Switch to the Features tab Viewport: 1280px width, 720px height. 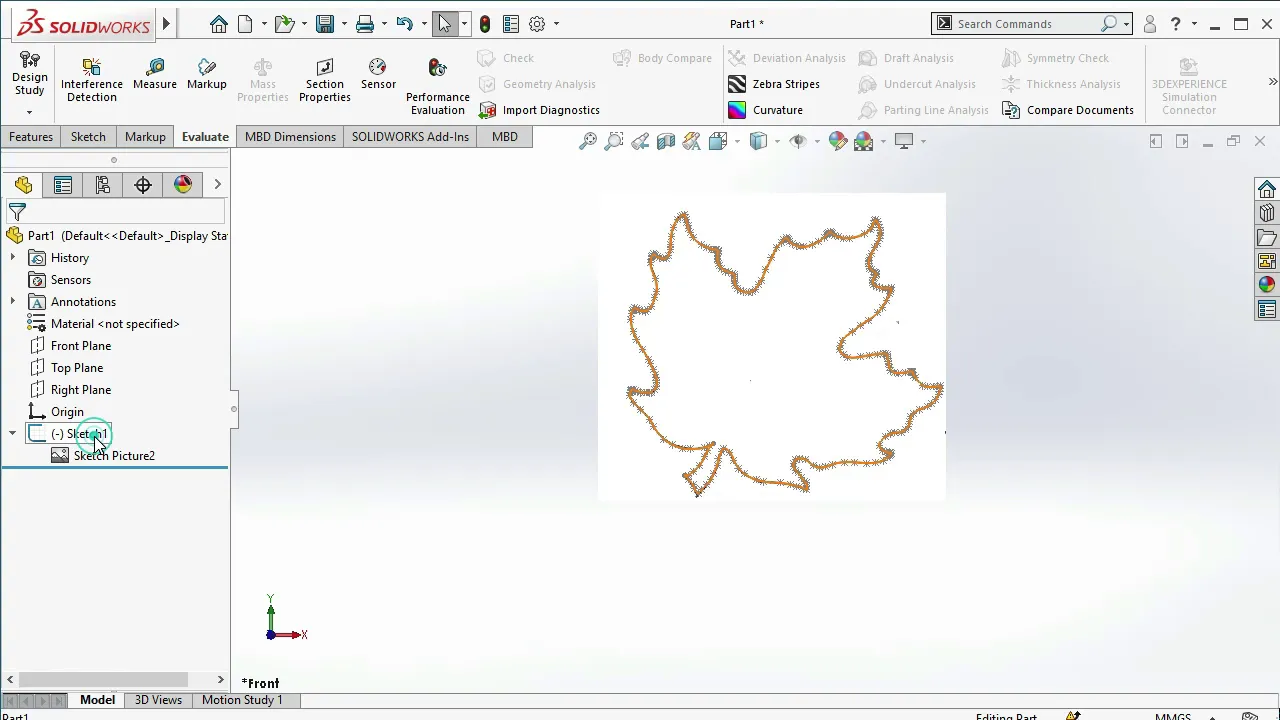pyautogui.click(x=31, y=137)
